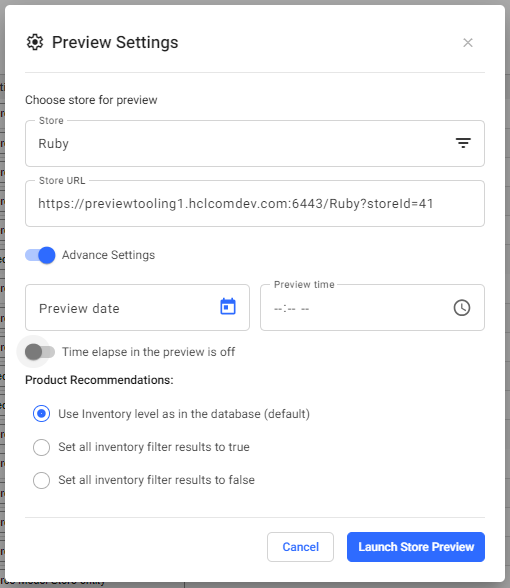Image resolution: width=510 pixels, height=588 pixels.
Task: Click the Preview date text field
Action: (x=137, y=308)
